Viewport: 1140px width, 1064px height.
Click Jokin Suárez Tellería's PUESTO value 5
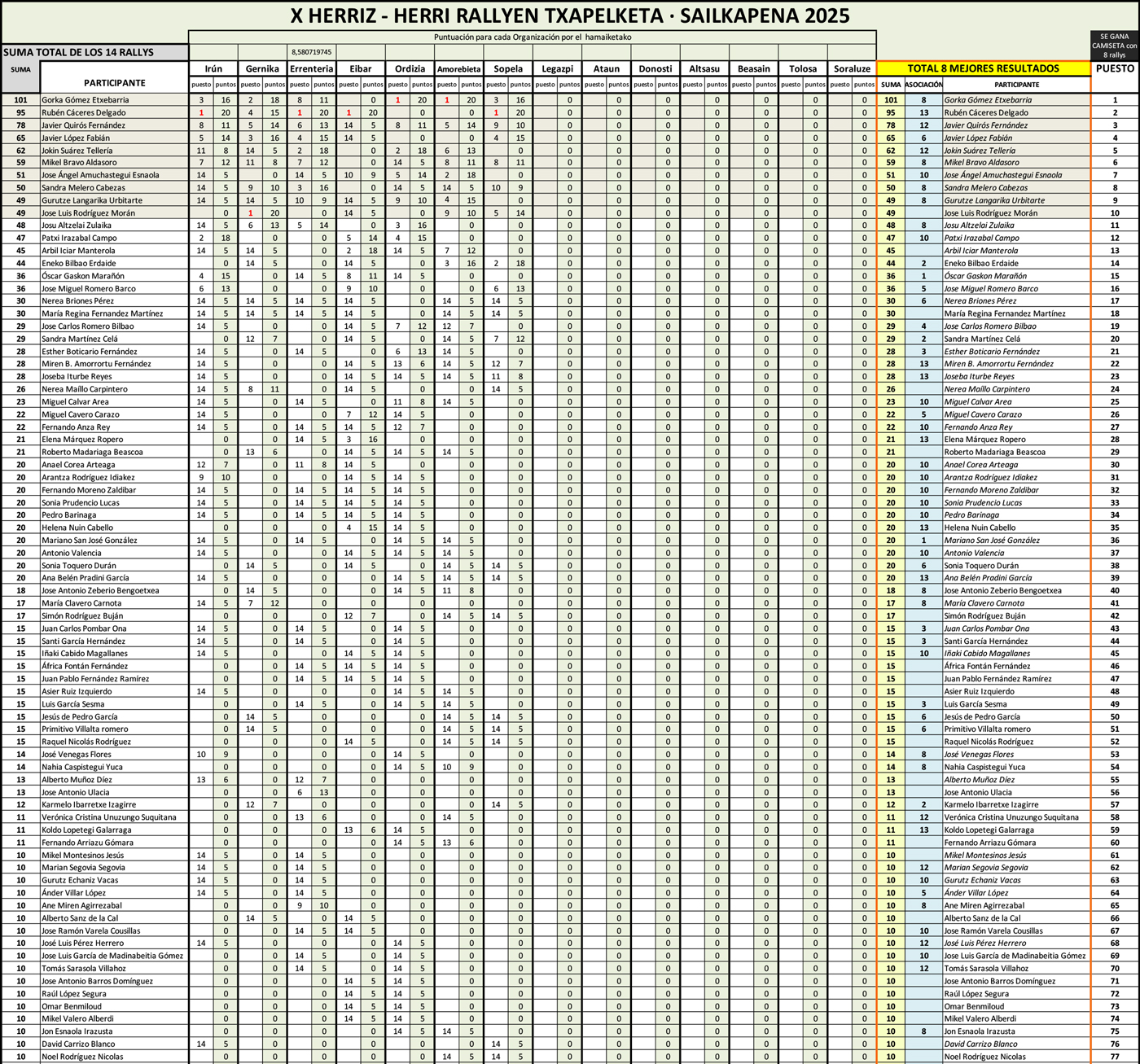coord(1116,151)
